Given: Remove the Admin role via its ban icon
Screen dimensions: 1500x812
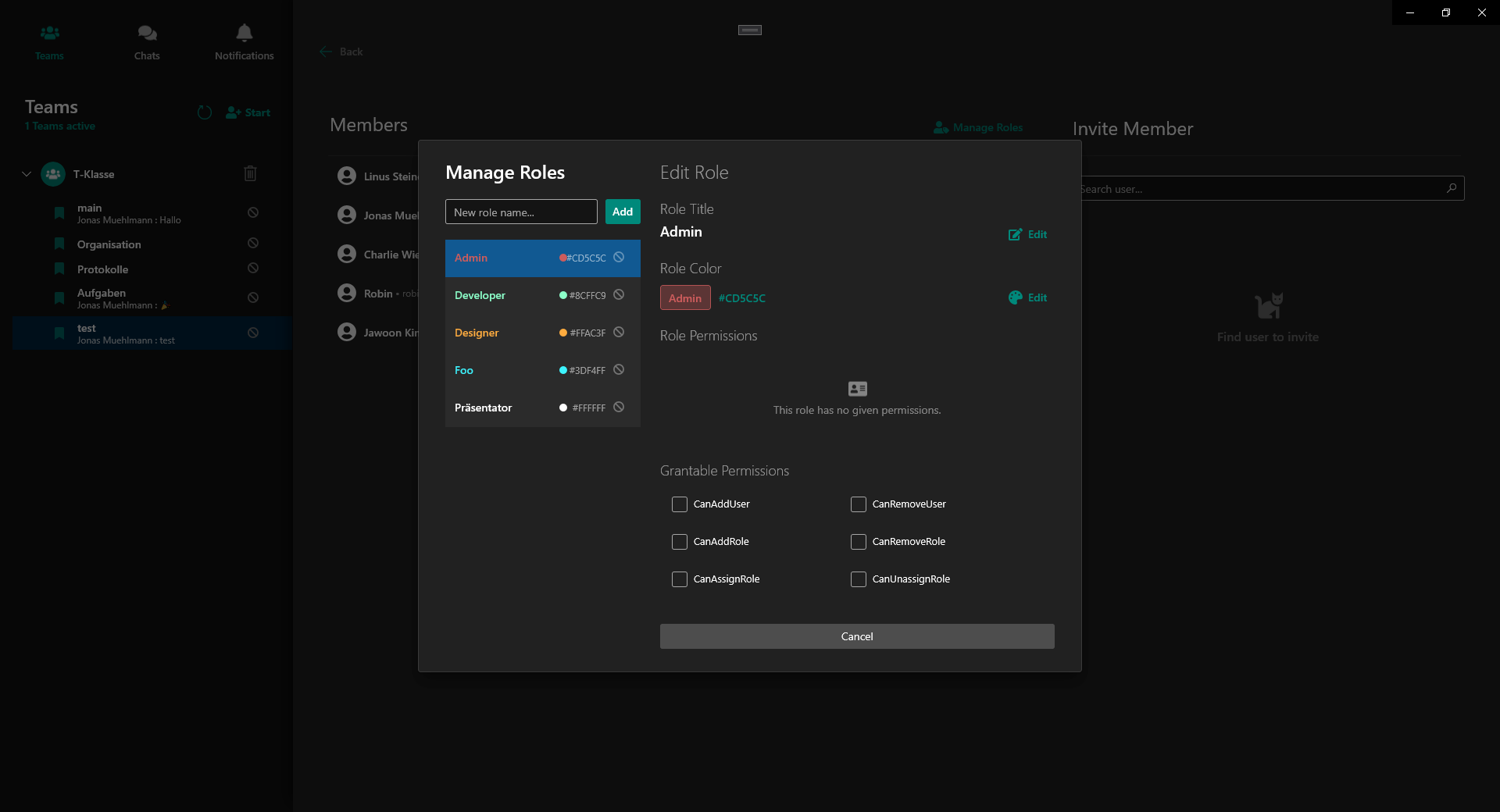Looking at the screenshot, I should coord(619,257).
